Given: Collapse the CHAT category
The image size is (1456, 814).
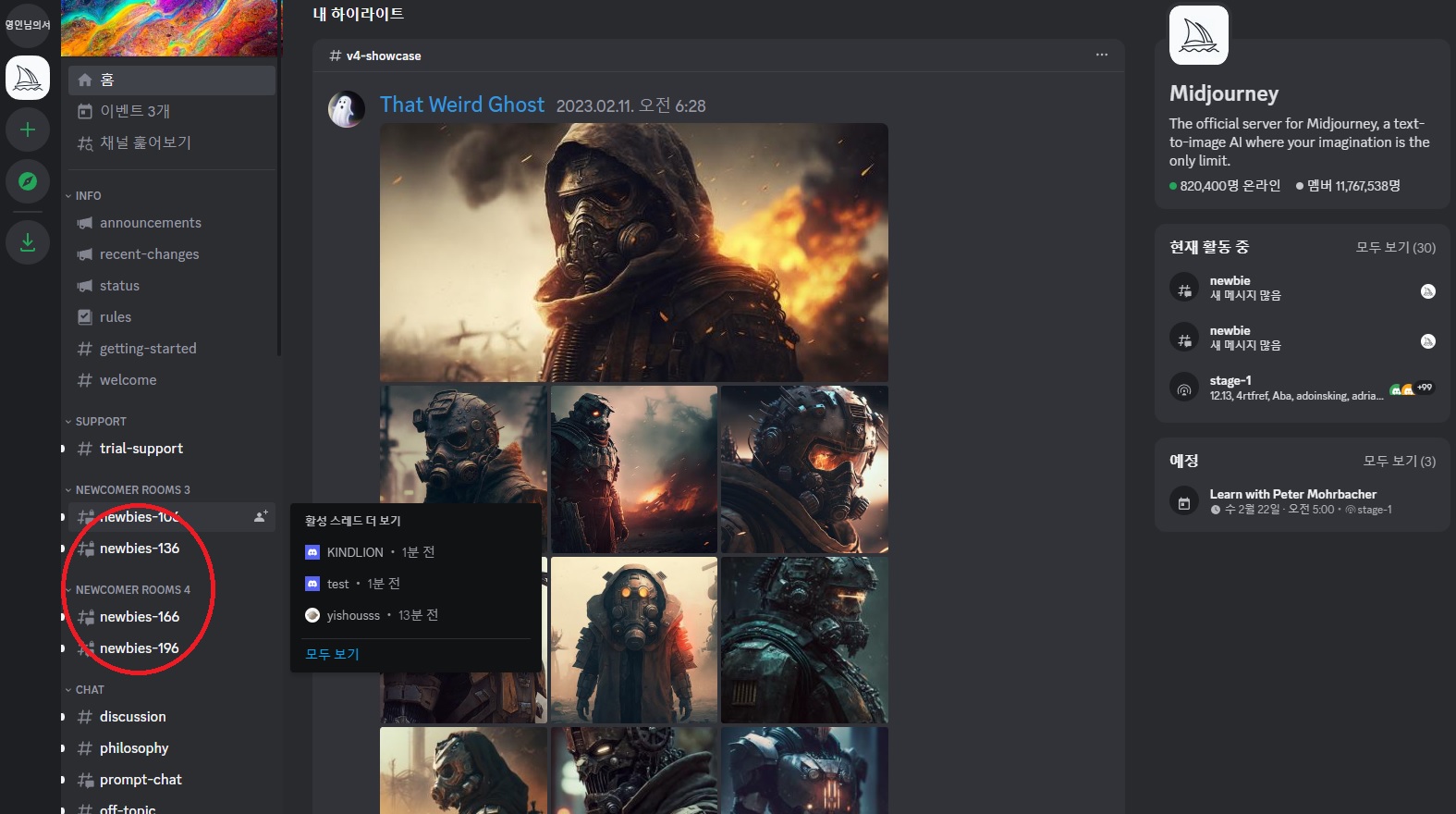Looking at the screenshot, I should pos(84,690).
